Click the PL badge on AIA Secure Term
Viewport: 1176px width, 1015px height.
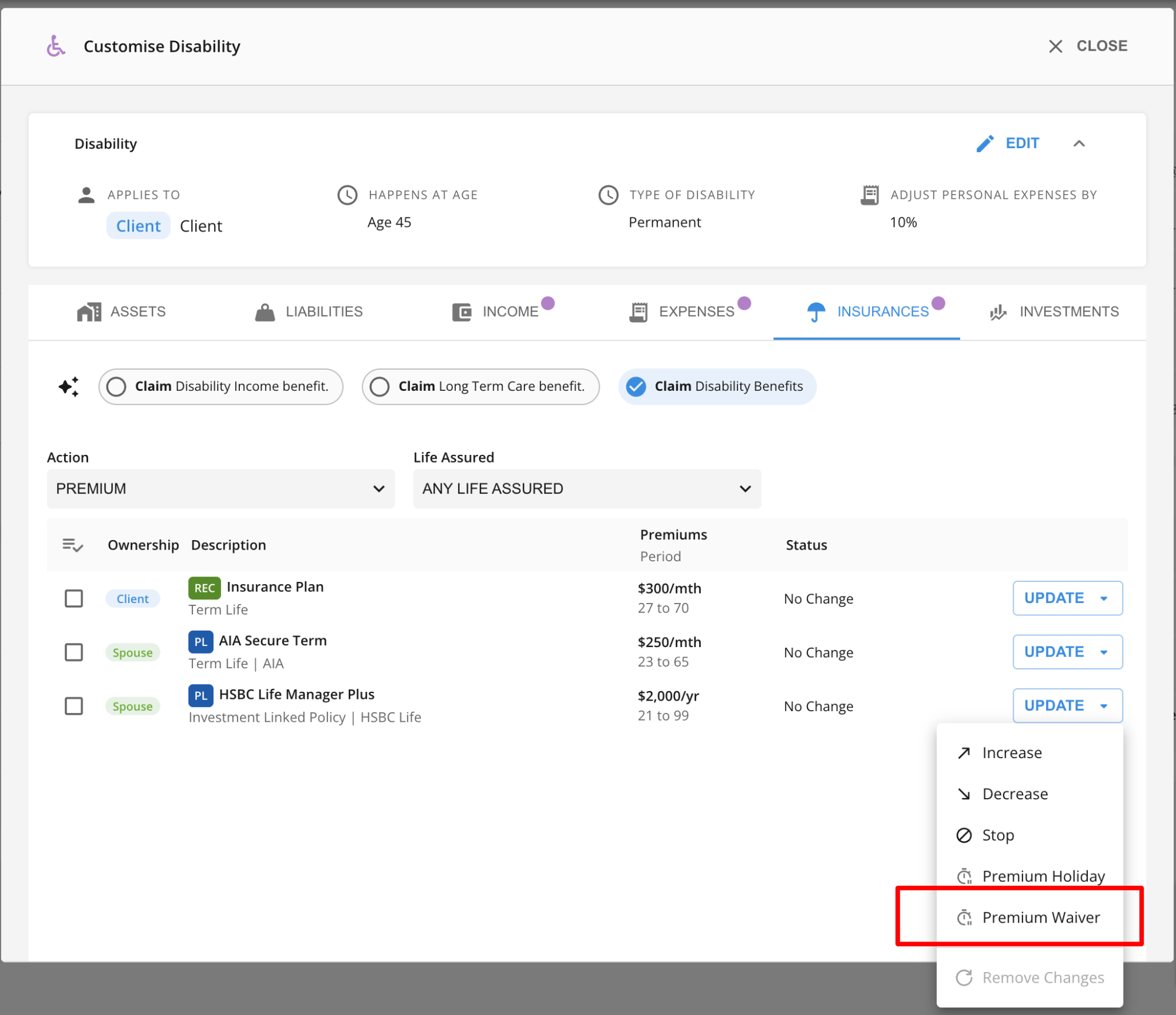point(201,642)
